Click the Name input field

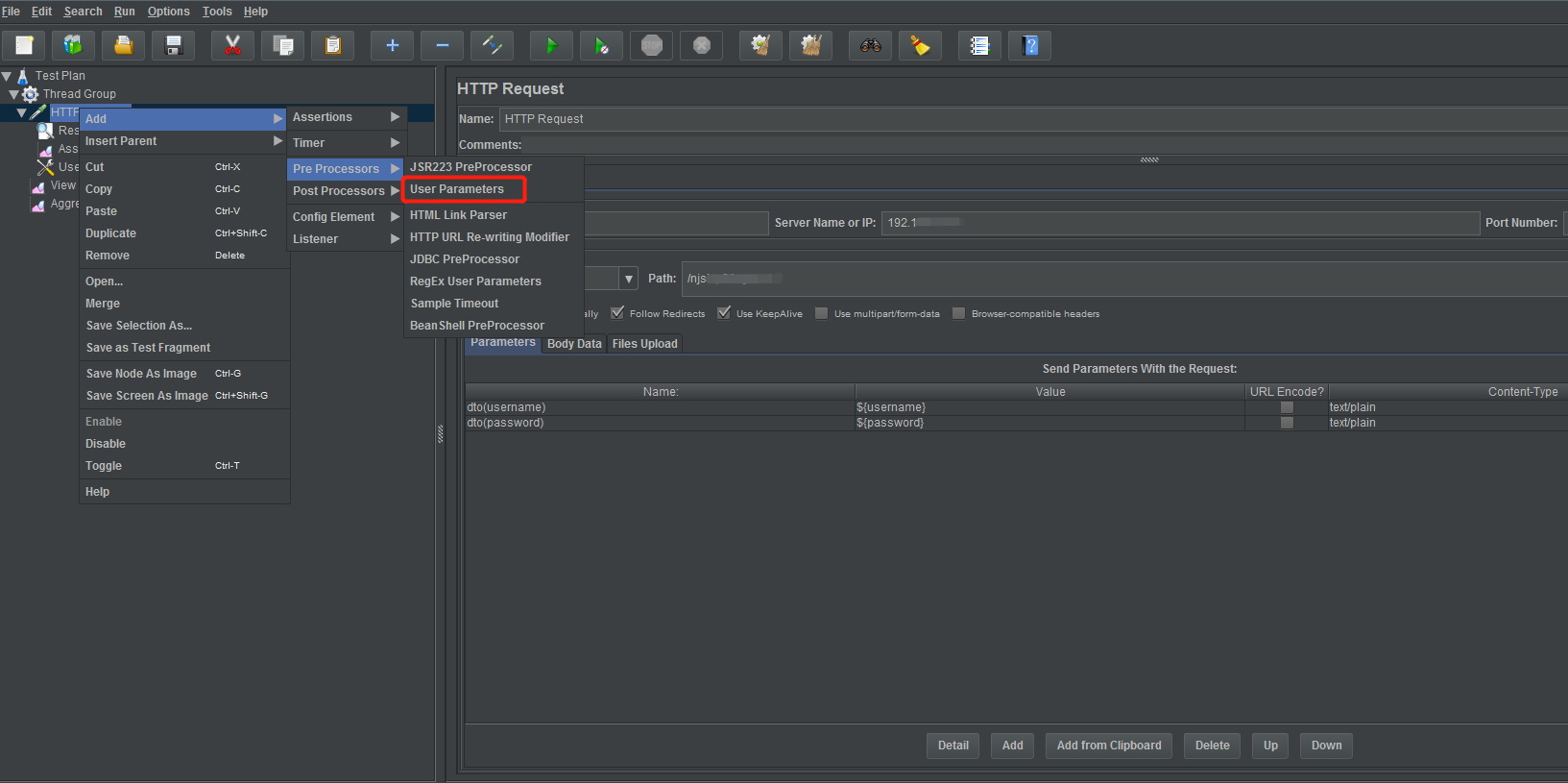[x=1033, y=119]
